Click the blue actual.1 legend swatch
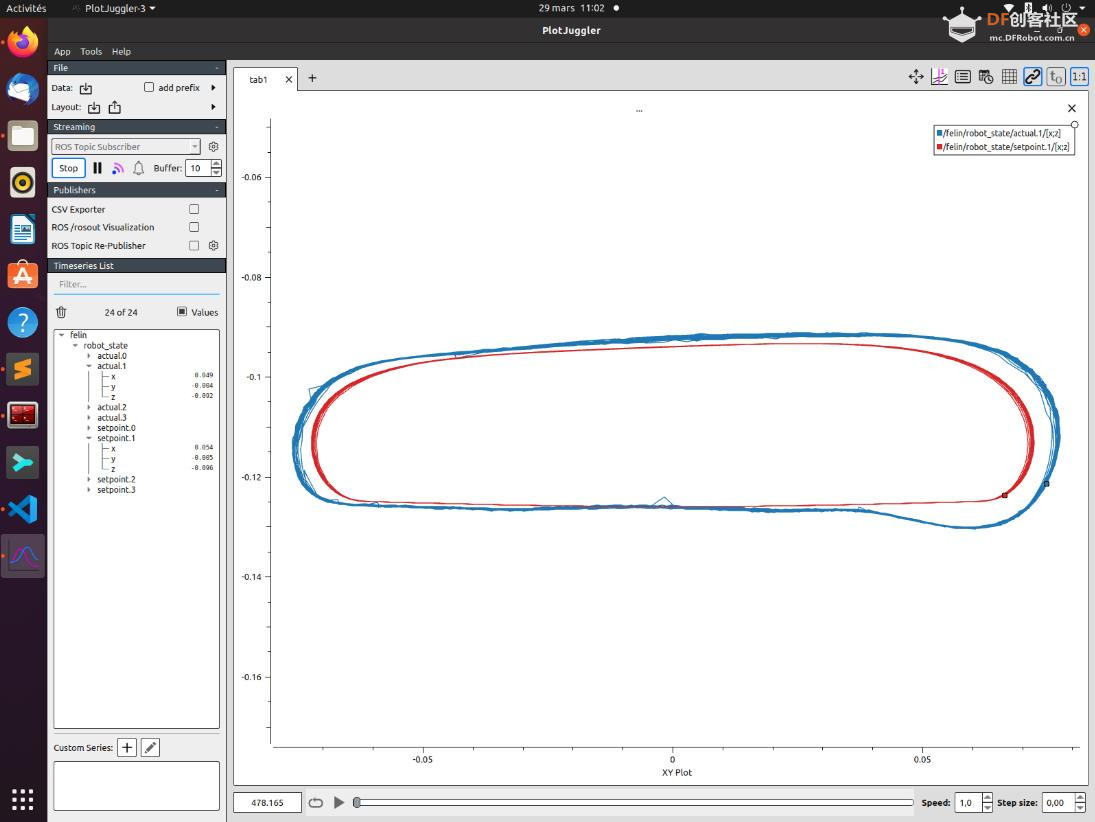This screenshot has width=1095, height=822. (939, 133)
